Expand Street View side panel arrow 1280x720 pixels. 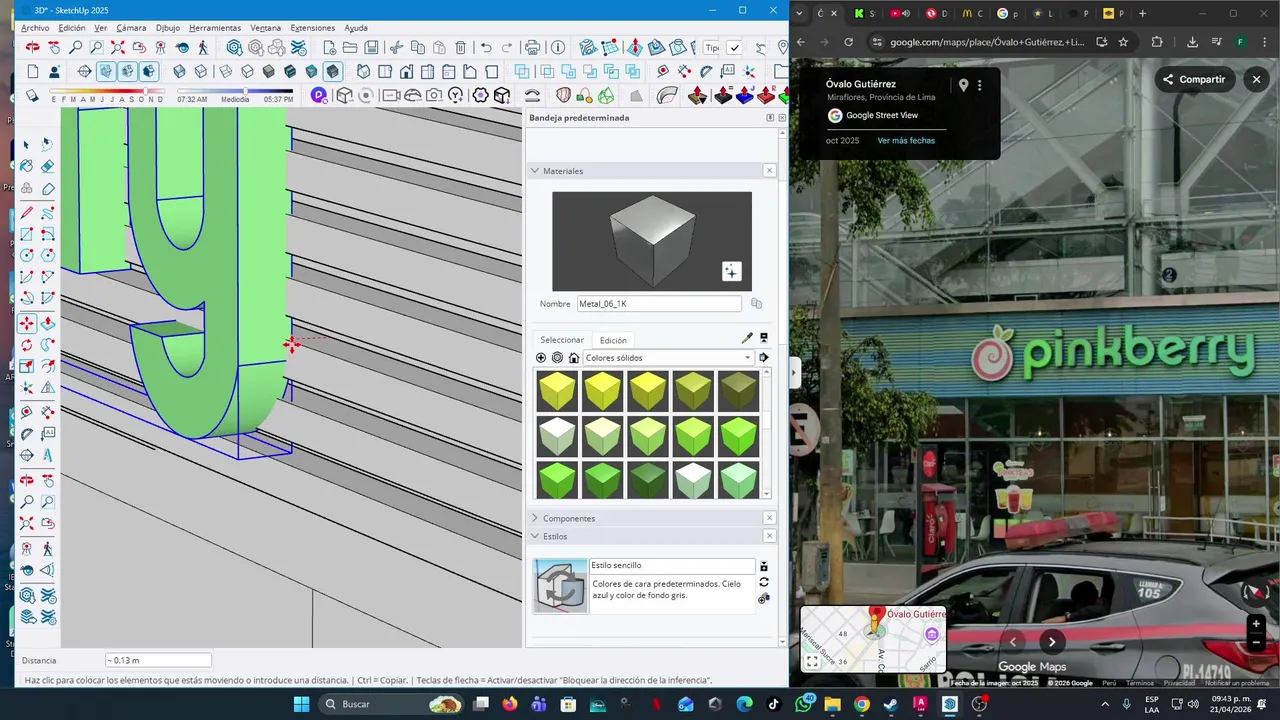(795, 372)
